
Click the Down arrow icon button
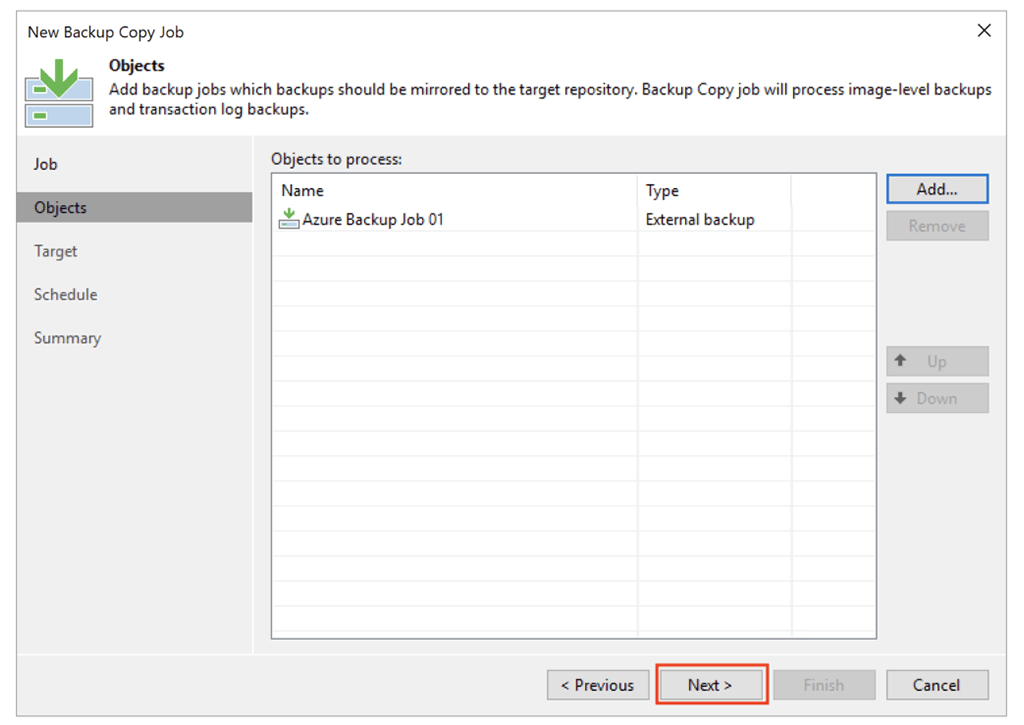[937, 398]
